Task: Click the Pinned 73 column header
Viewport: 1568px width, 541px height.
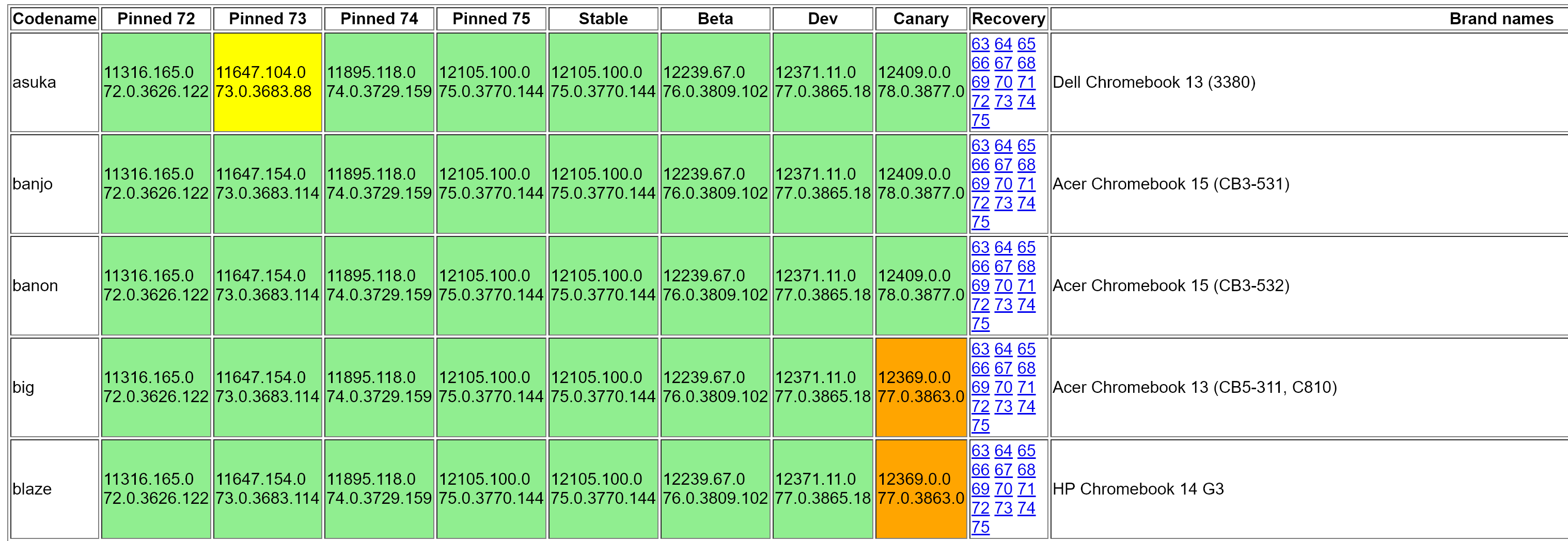Action: 268,19
